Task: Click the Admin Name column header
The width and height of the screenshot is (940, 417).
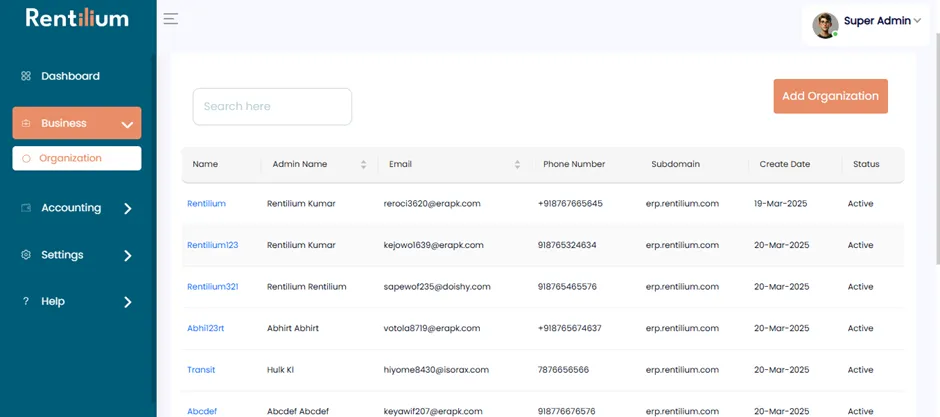Action: 300,164
